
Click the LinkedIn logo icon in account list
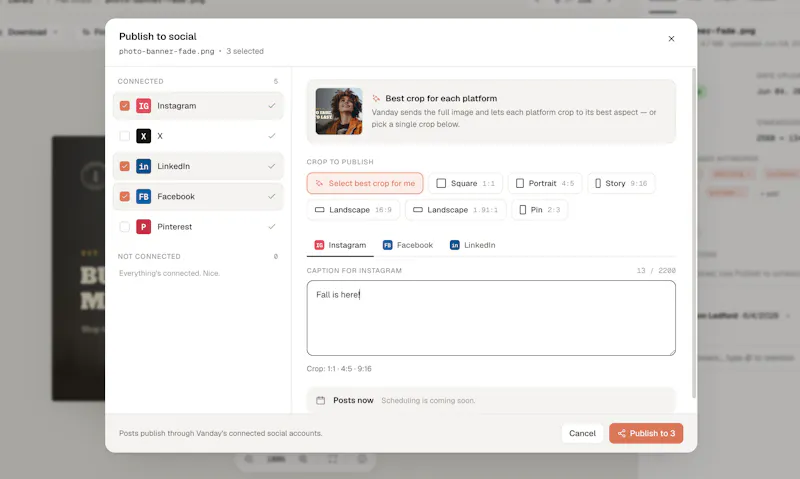143,166
